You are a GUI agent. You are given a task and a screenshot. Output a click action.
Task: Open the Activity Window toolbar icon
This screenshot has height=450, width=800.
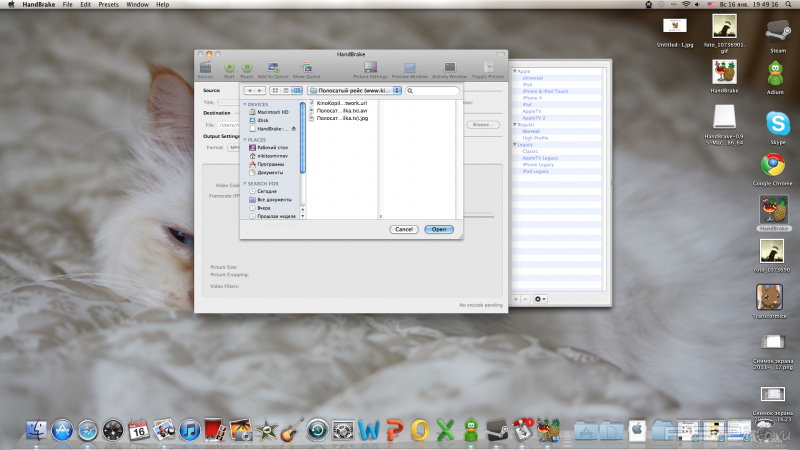click(x=449, y=68)
